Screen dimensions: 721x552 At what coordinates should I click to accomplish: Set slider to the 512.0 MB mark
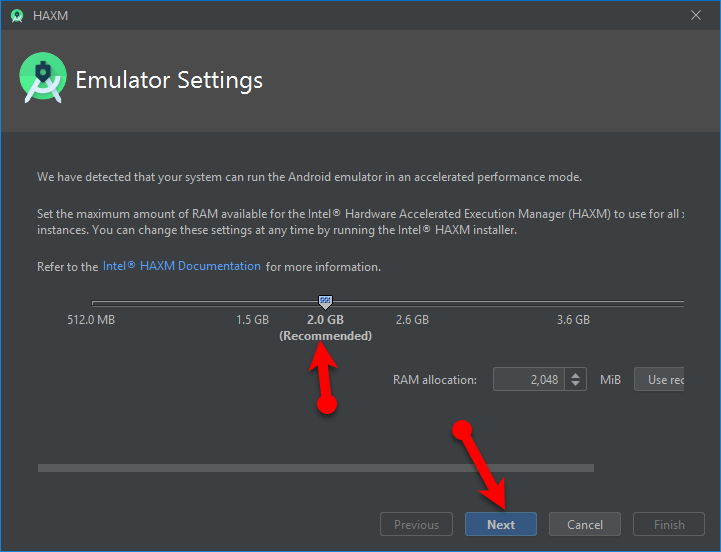click(91, 320)
